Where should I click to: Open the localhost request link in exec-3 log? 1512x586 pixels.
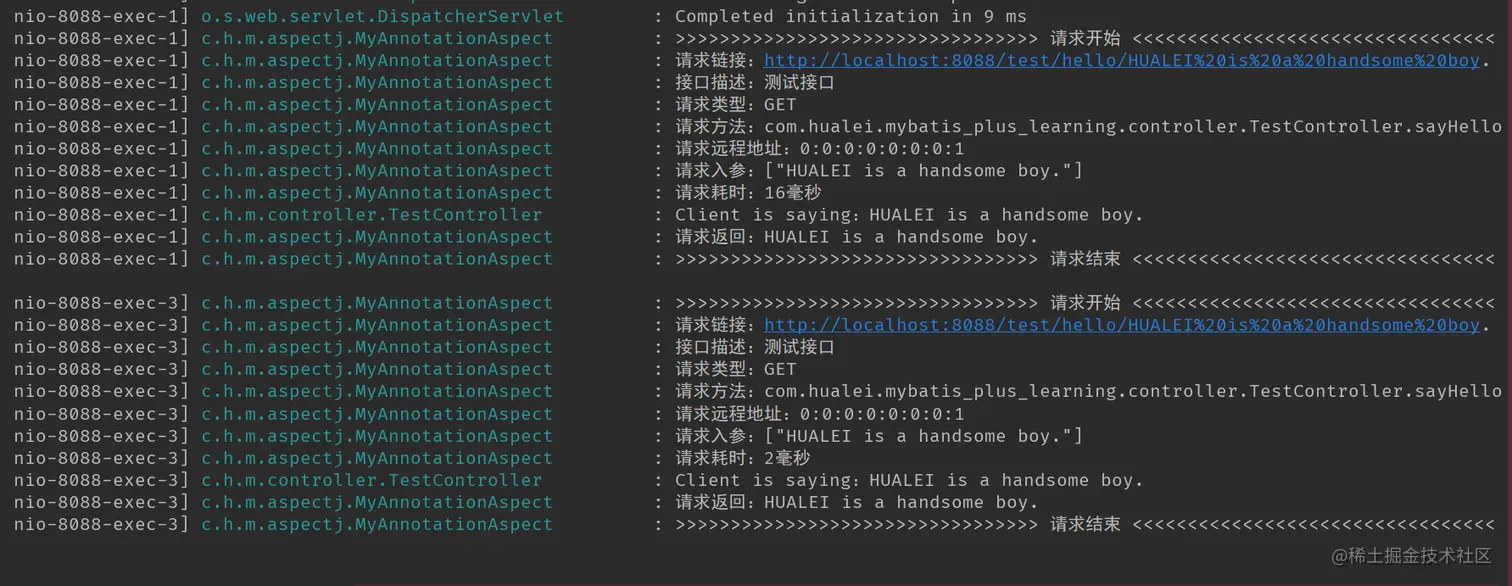click(1120, 325)
